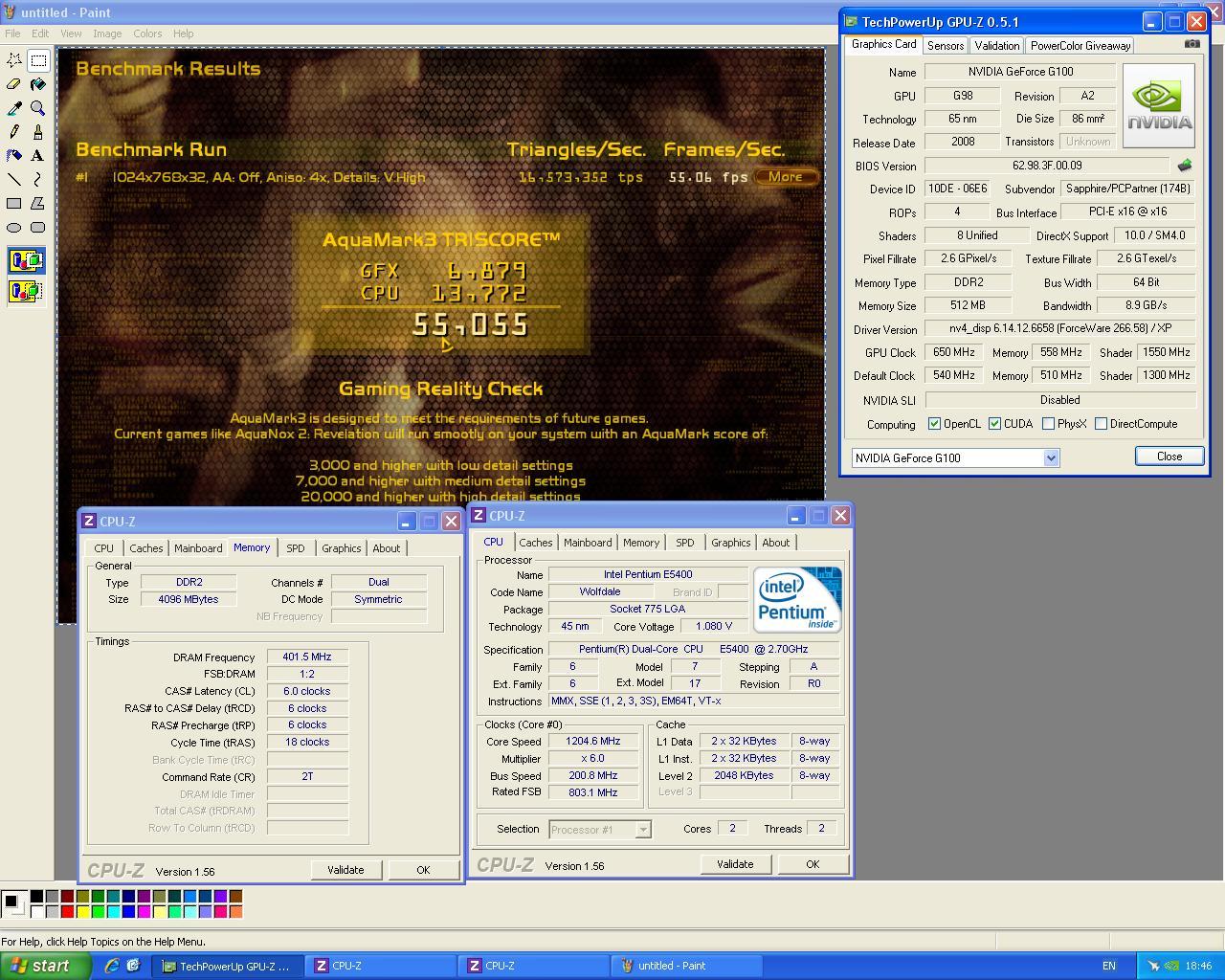Select the straight Line tool
This screenshot has width=1225, height=980.
14,179
